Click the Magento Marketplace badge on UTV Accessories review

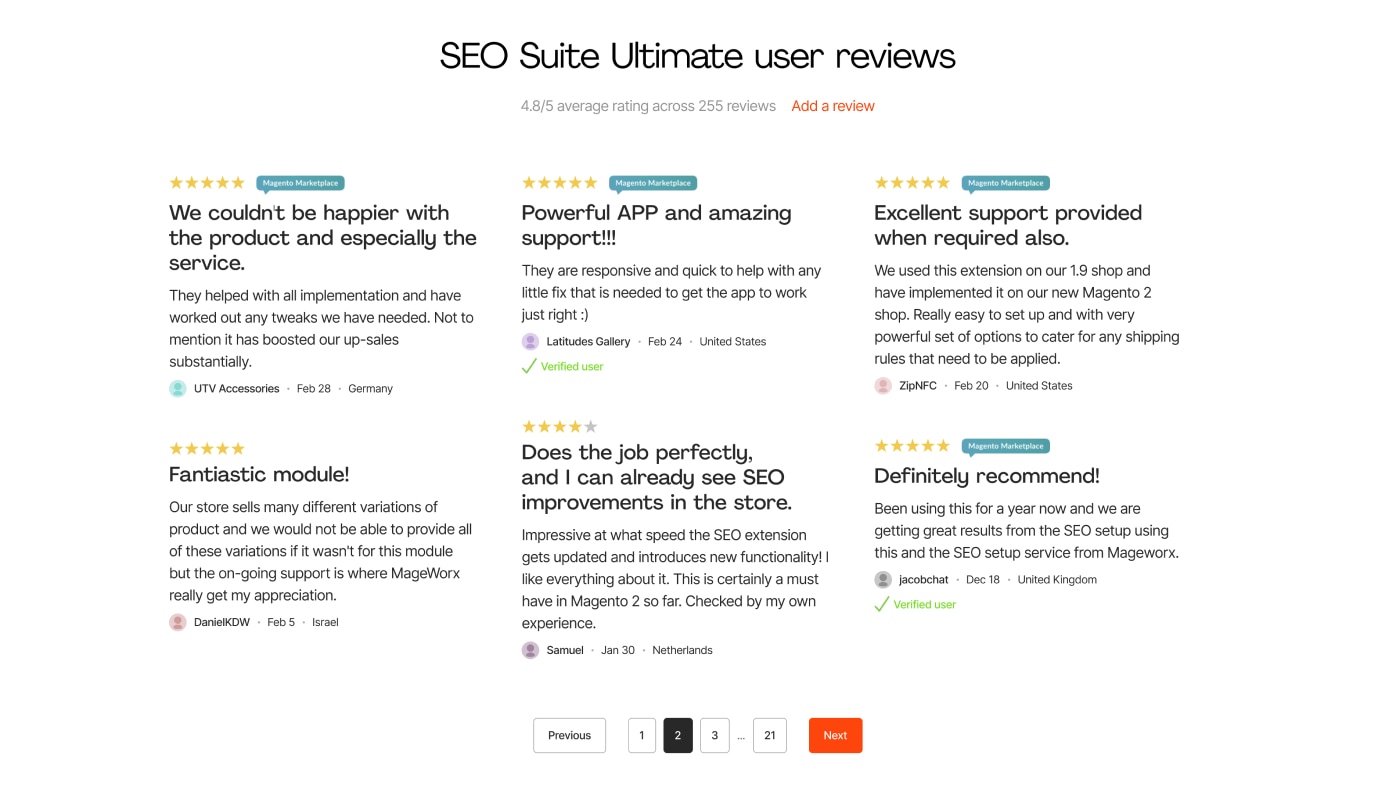pos(299,182)
